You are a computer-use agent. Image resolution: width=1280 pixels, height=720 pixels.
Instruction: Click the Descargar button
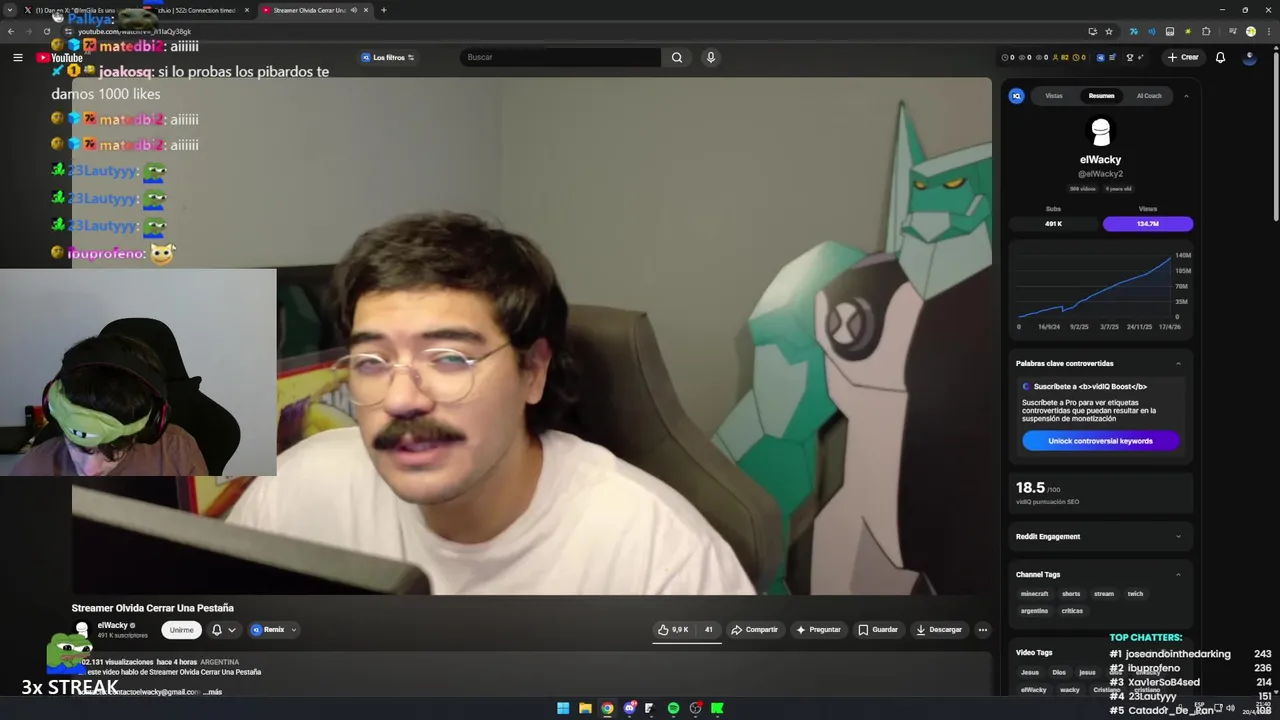coord(939,630)
